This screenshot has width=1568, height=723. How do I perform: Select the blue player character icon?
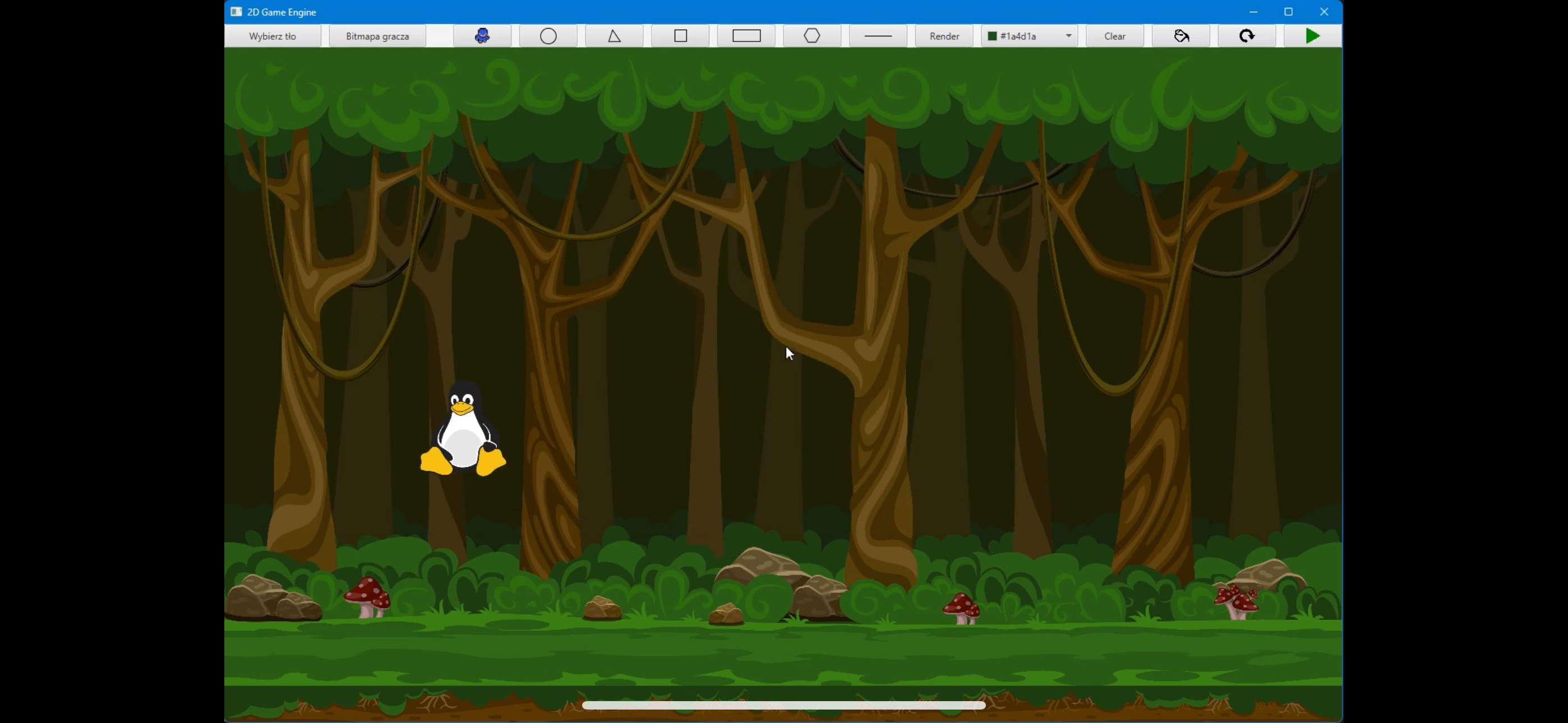coord(482,36)
